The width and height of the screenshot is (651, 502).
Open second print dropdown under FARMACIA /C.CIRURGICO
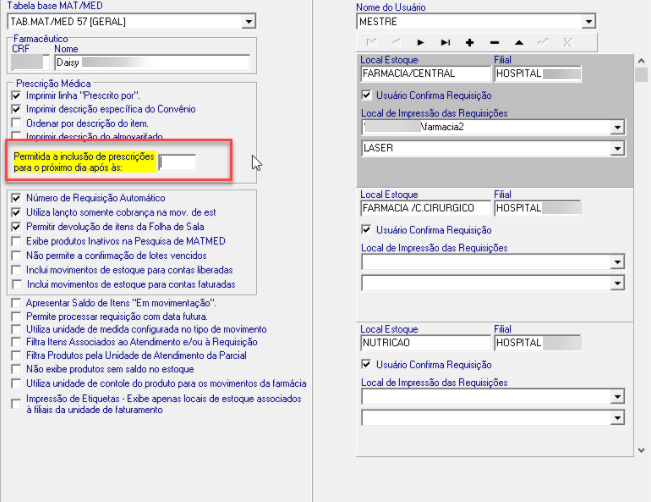pos(617,283)
